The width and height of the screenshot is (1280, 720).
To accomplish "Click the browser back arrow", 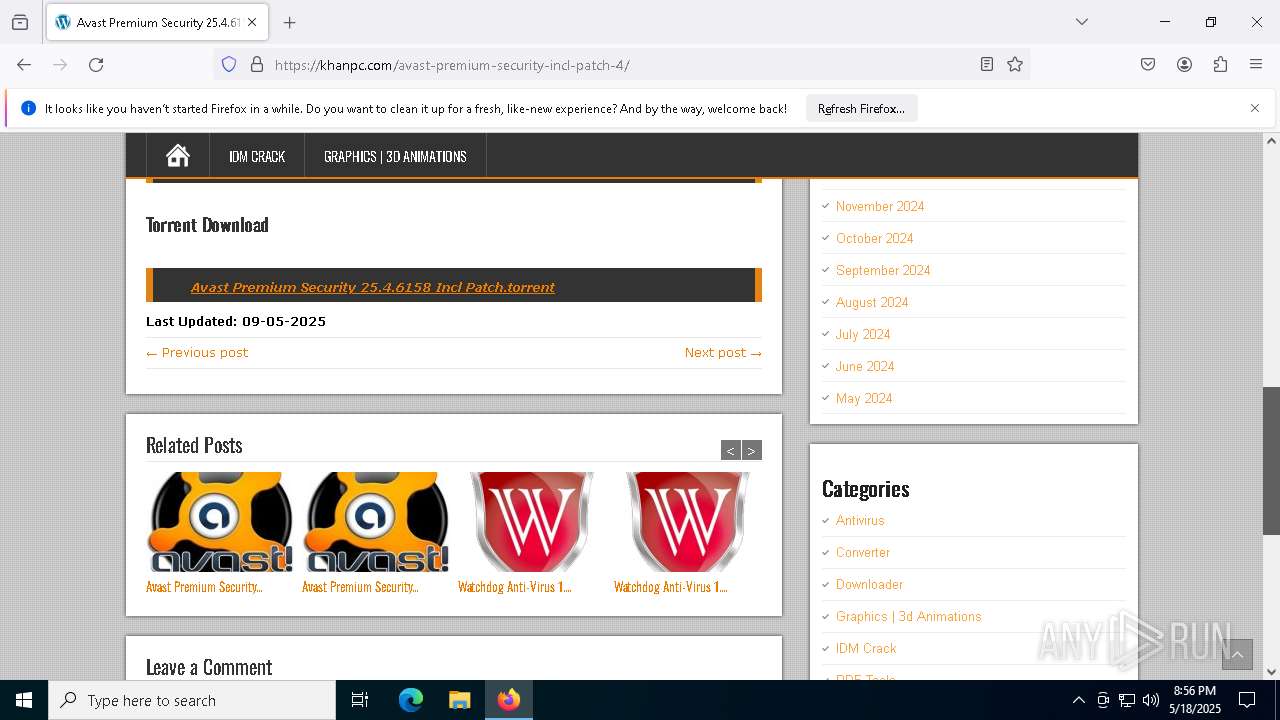I will 24,65.
